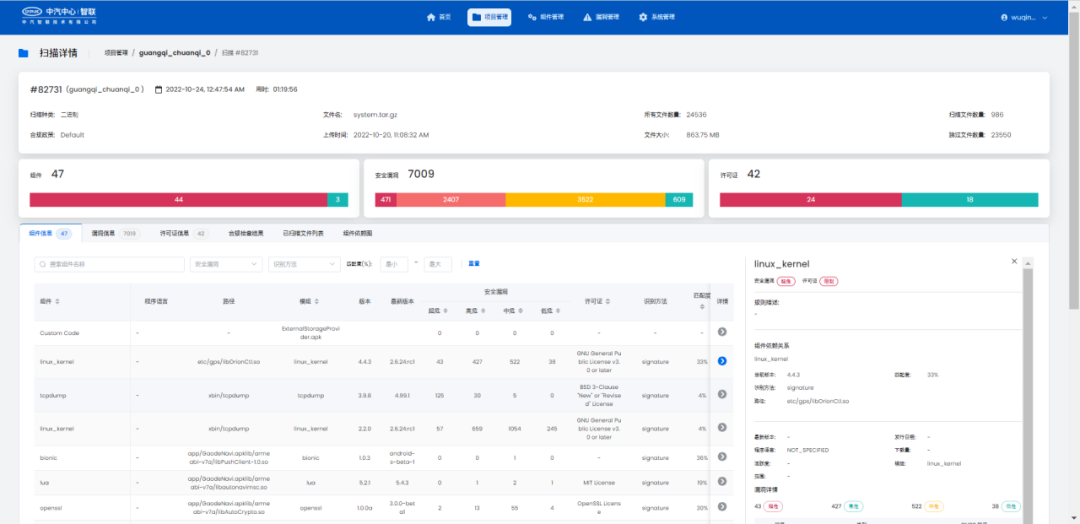Click detail panel scrollbar up arrow

click(x=1028, y=262)
